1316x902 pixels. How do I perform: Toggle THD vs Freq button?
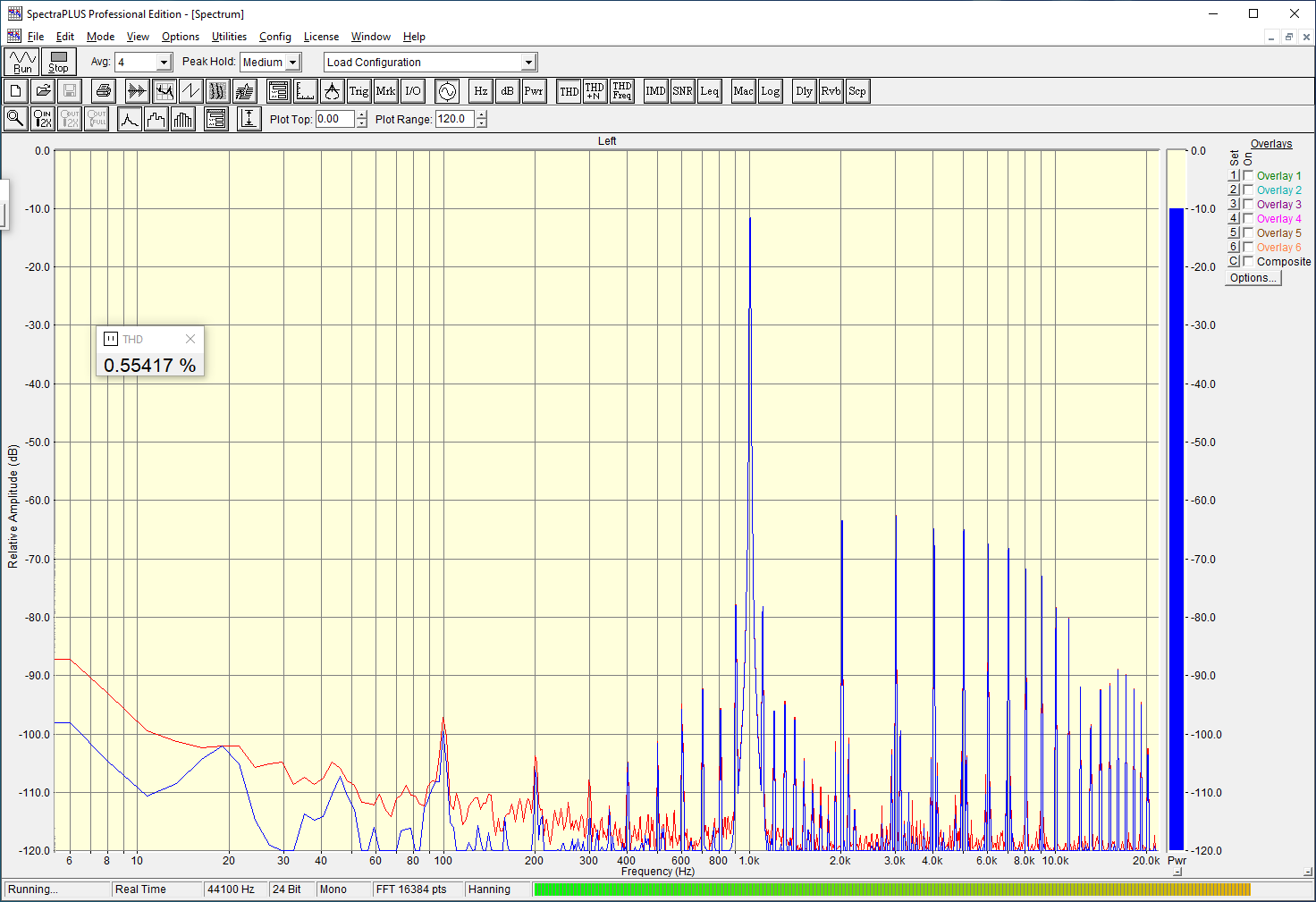622,91
